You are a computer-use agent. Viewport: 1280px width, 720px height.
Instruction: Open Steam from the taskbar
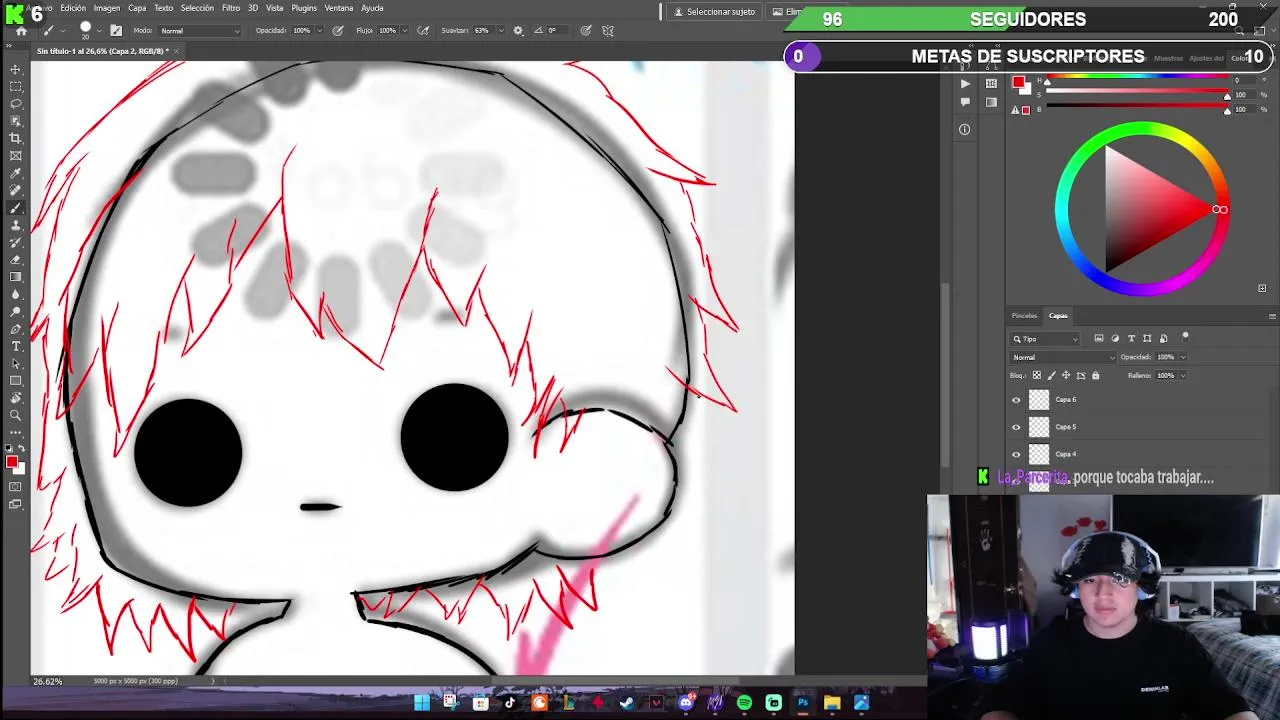point(627,703)
